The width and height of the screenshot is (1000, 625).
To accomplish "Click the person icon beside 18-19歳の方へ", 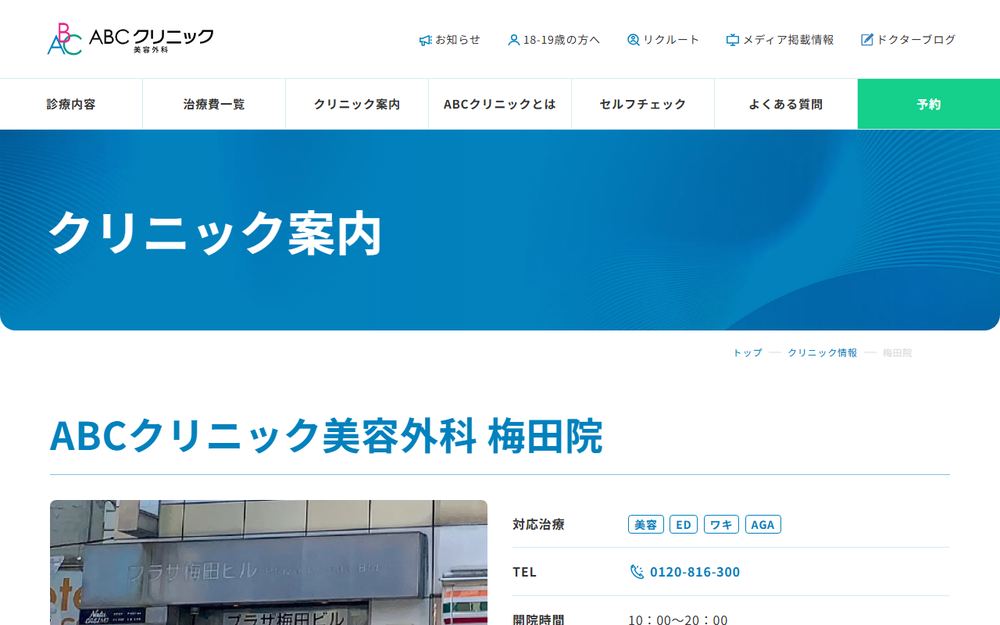I will [x=513, y=40].
